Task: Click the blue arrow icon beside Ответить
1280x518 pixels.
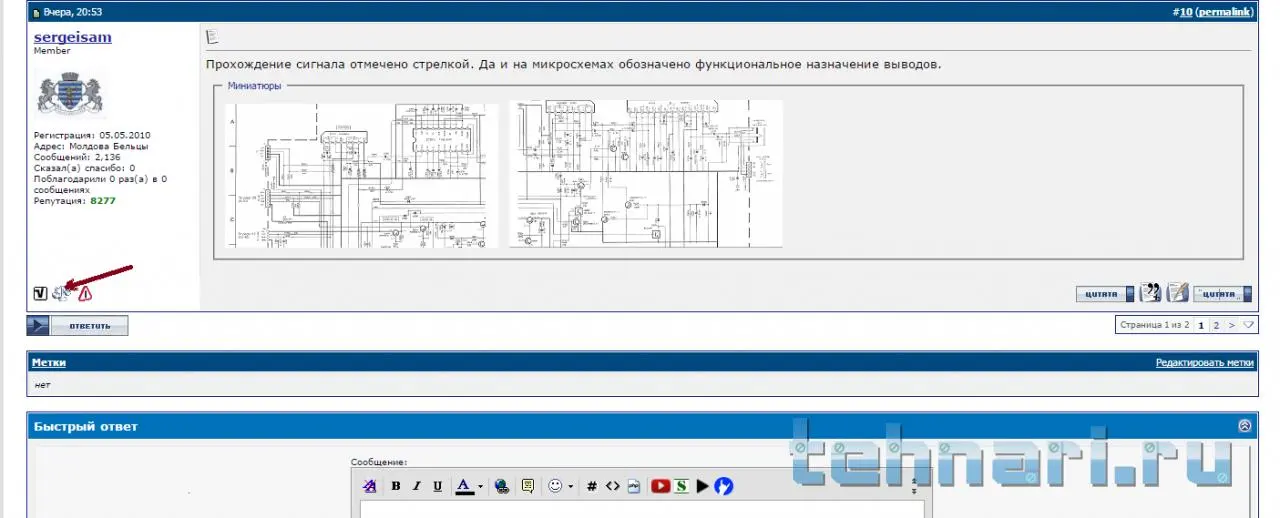Action: pyautogui.click(x=38, y=325)
